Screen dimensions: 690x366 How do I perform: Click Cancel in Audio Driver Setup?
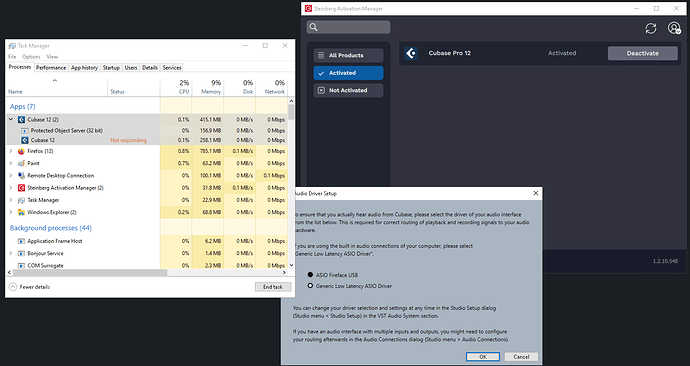click(x=521, y=357)
